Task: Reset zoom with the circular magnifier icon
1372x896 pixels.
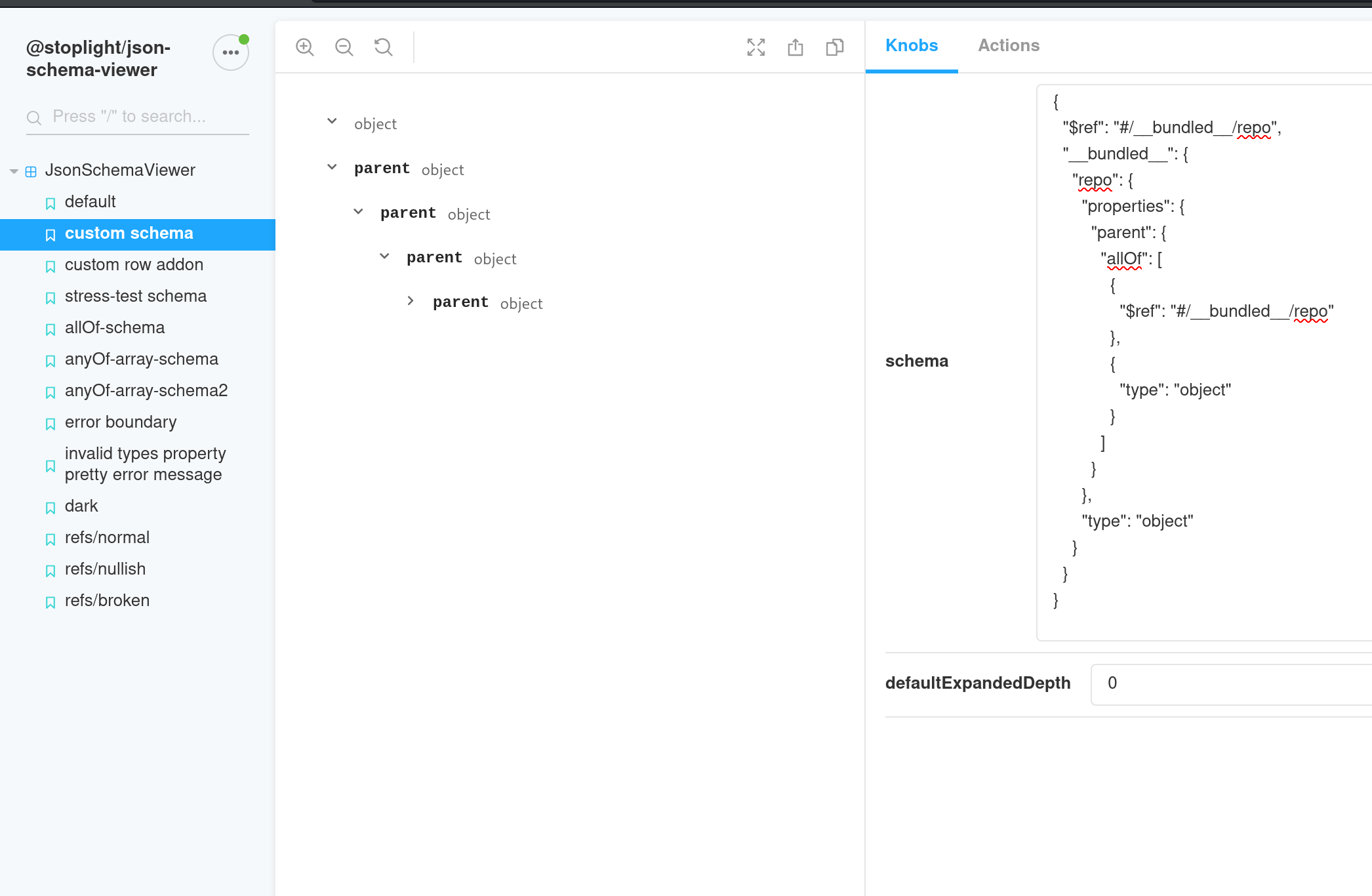Action: point(384,47)
